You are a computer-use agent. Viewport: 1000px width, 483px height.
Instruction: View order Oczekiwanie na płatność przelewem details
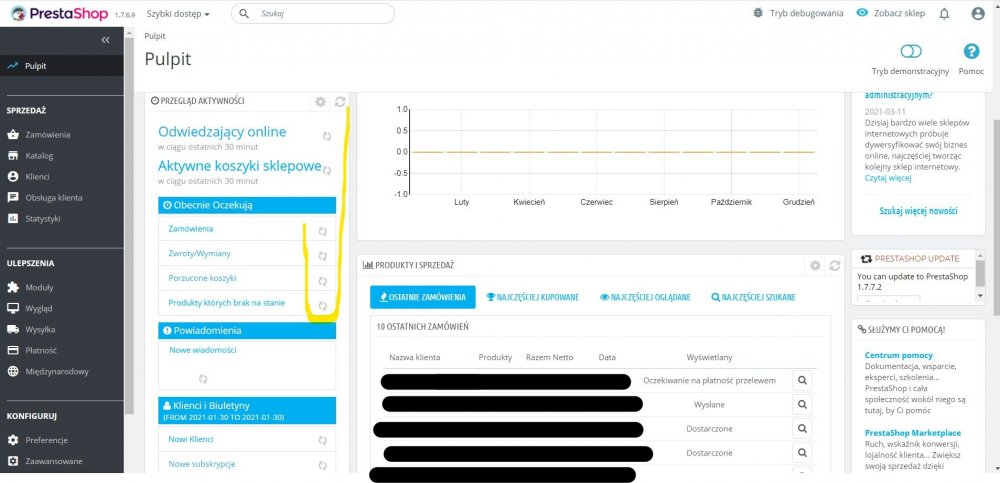(802, 380)
